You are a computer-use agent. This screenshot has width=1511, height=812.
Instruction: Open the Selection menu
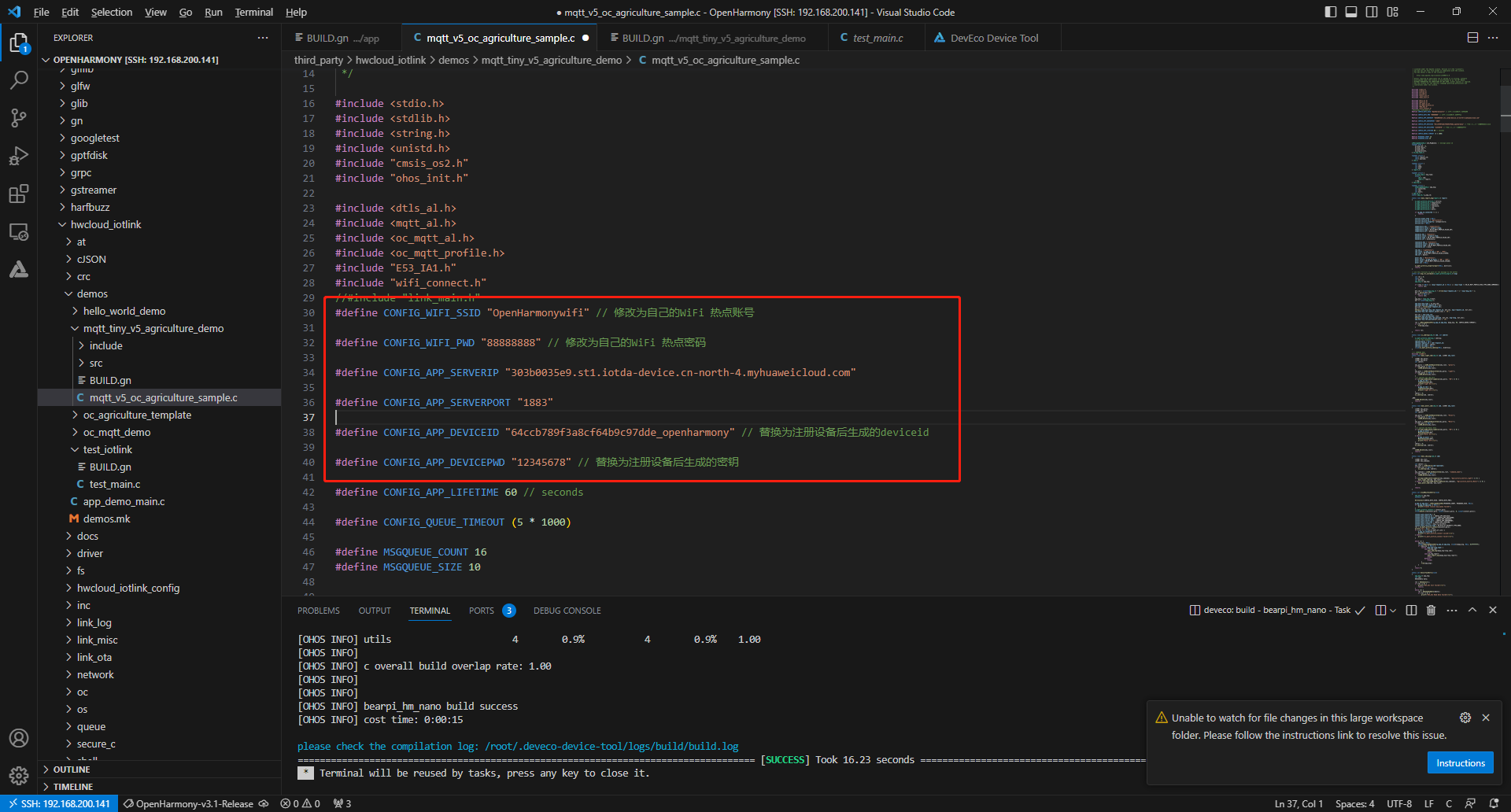pyautogui.click(x=112, y=12)
